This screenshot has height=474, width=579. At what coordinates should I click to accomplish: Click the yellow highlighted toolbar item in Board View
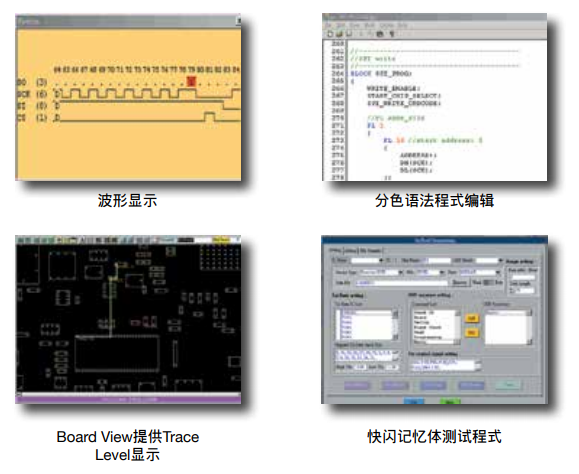pos(221,240)
